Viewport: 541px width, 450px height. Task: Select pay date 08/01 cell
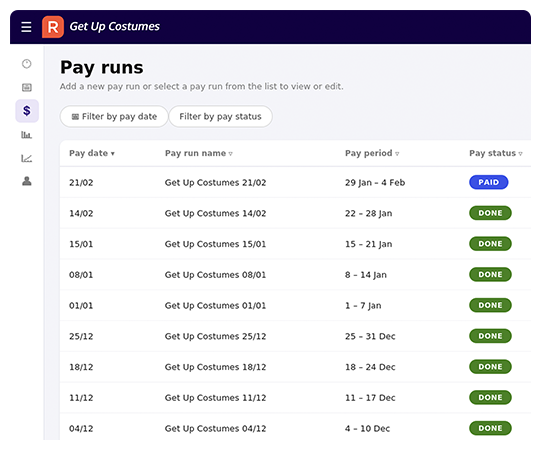point(81,275)
